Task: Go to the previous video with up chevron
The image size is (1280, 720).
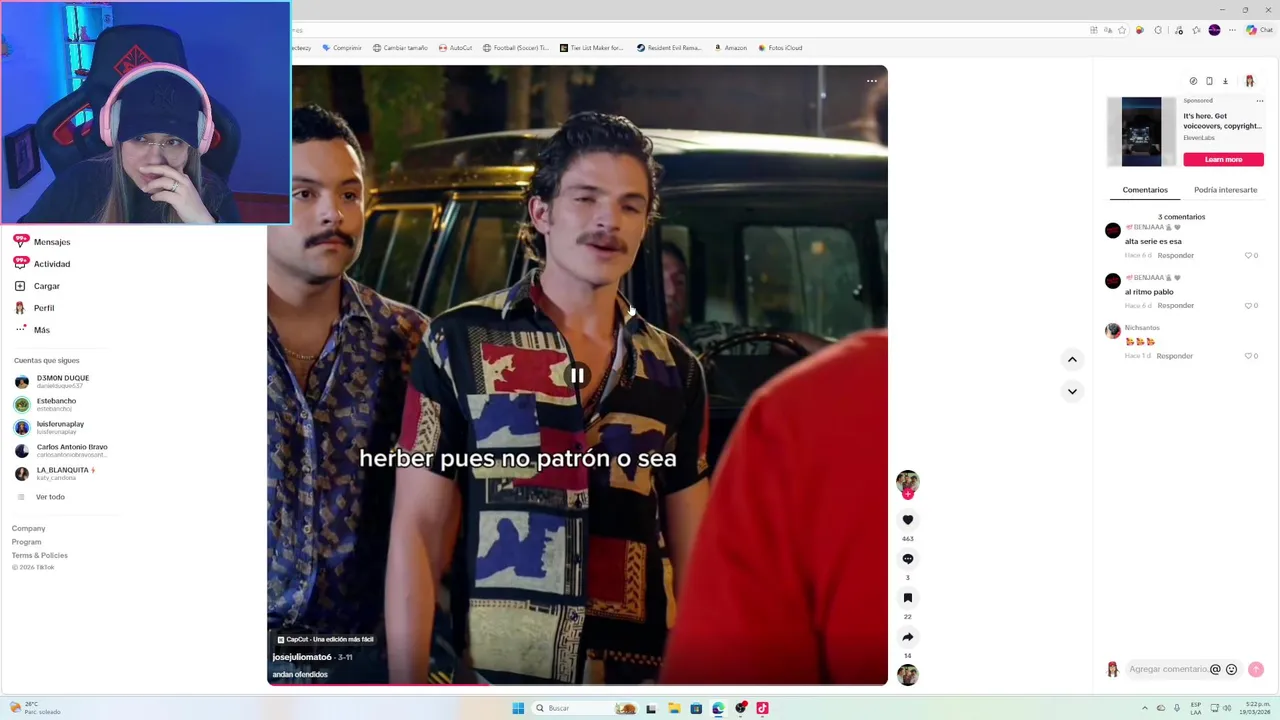Action: point(1072,359)
